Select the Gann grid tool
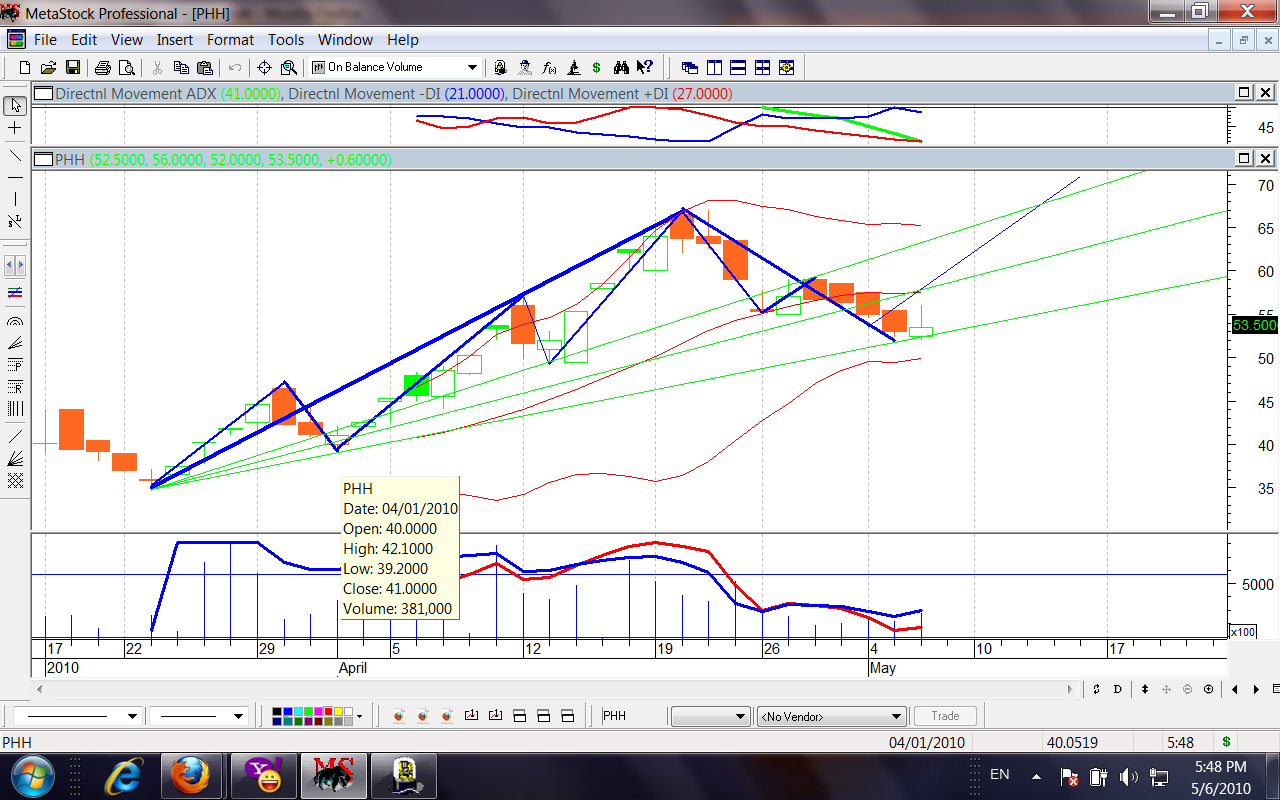Screen dimensions: 1280x800 pos(15,480)
